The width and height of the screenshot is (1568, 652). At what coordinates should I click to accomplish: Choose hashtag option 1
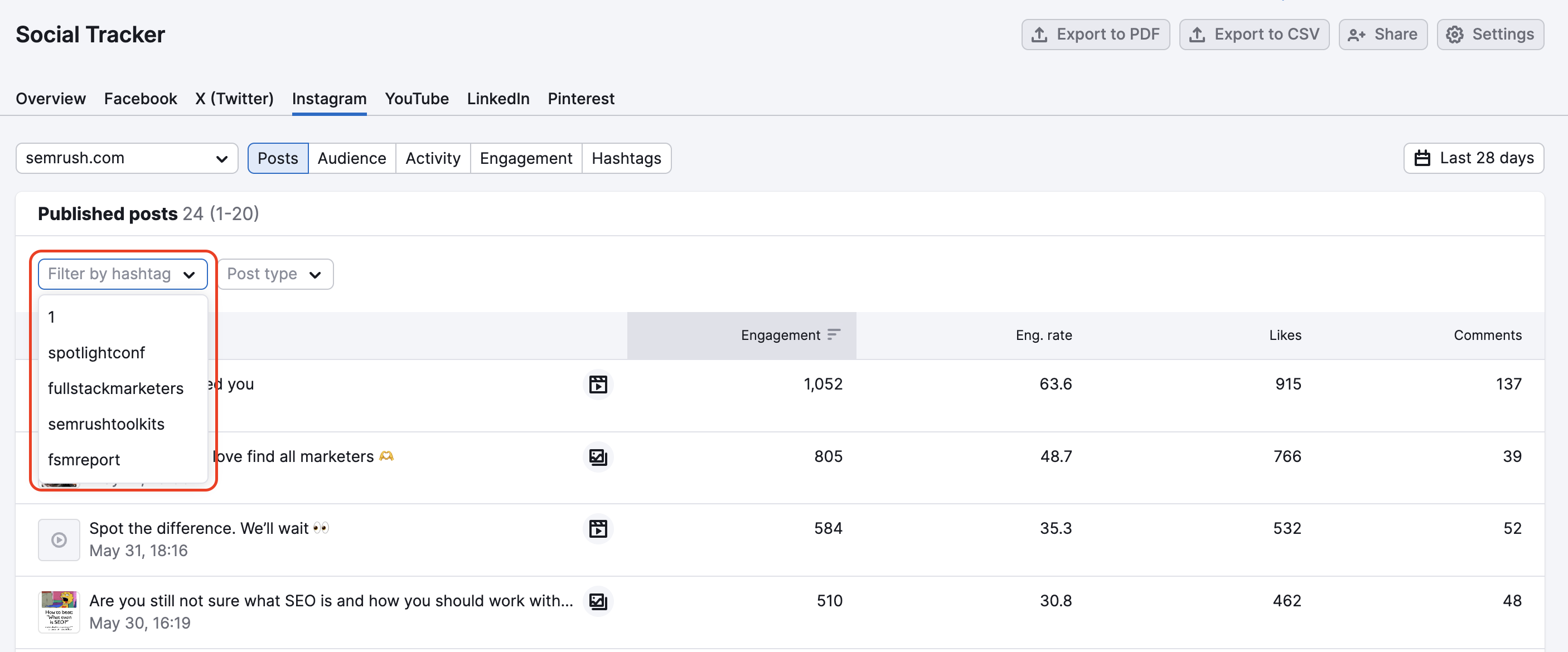pyautogui.click(x=123, y=317)
